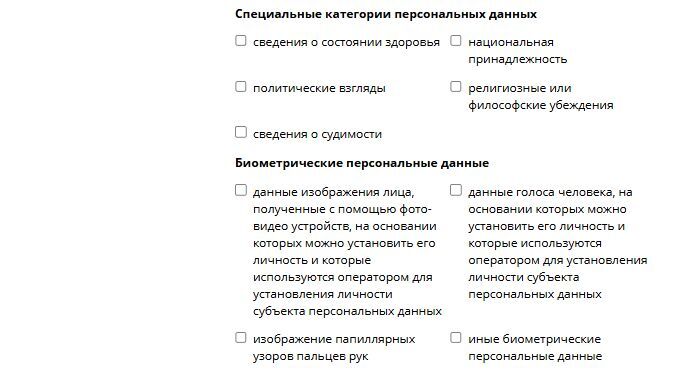The image size is (680, 375).
Task: Click the human voice data description text
Action: tap(558, 243)
